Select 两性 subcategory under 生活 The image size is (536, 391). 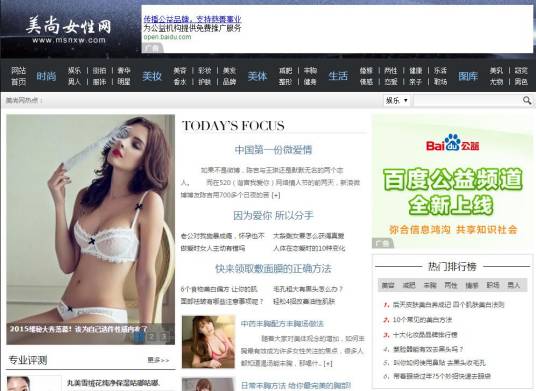pyautogui.click(x=391, y=70)
